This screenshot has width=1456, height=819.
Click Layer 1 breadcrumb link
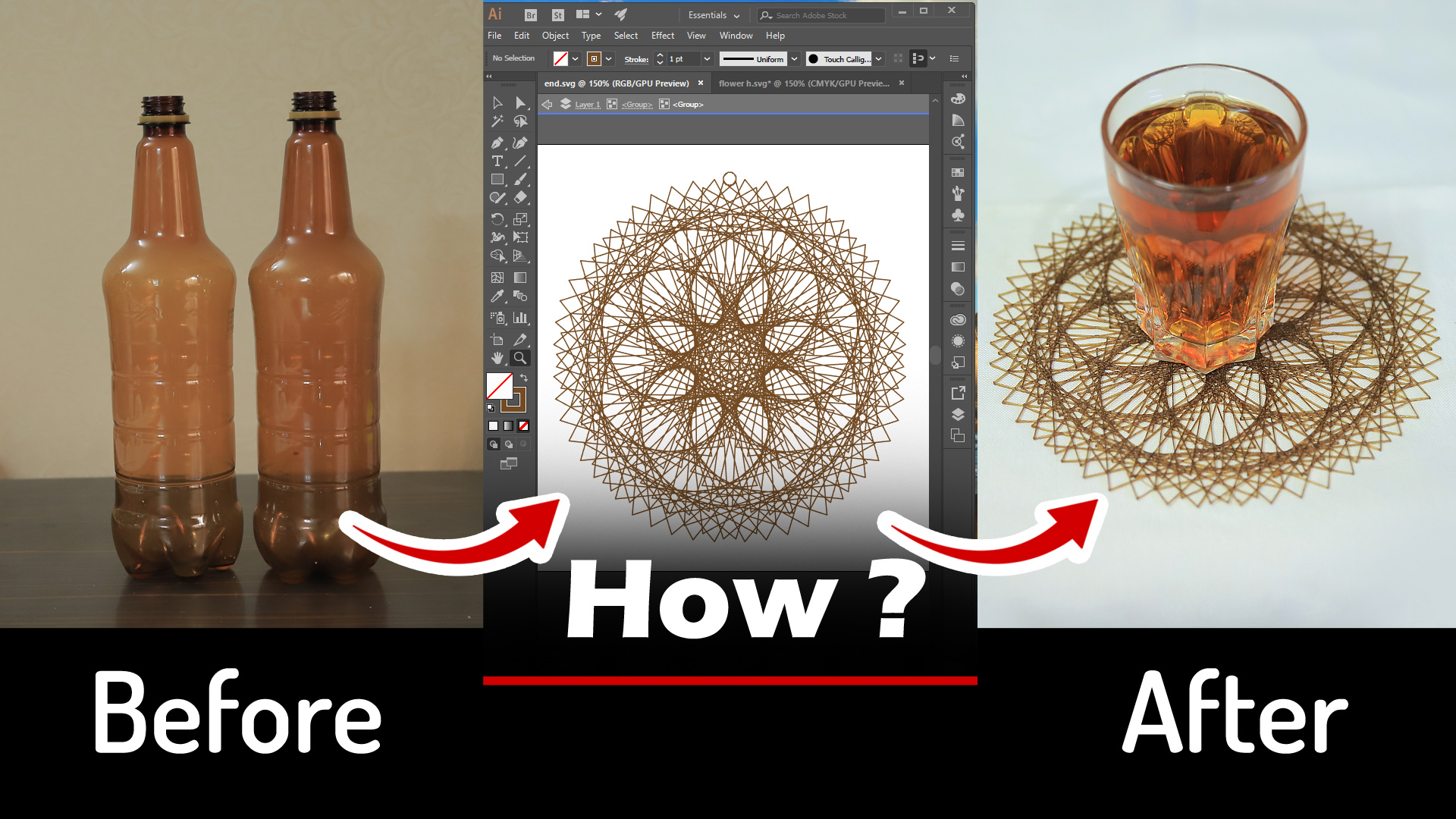[587, 105]
